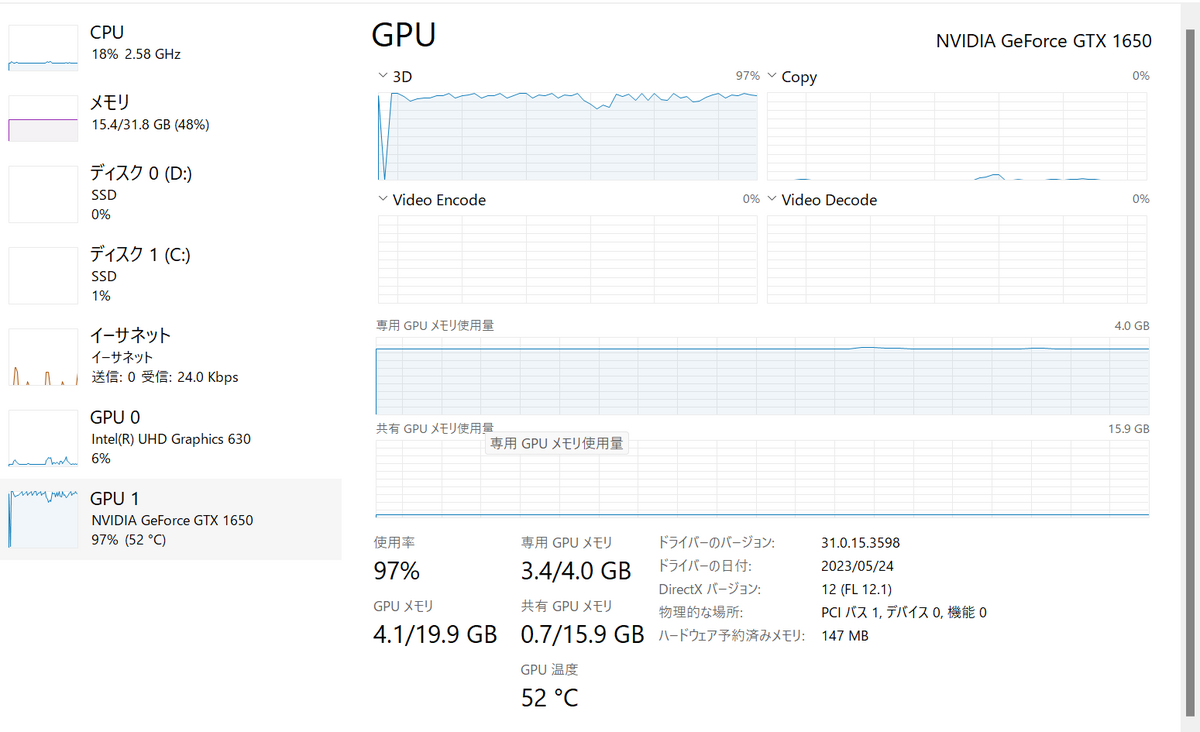Select GPU 1 GTX 1650 graph thumbnail
The height and width of the screenshot is (732, 1200).
click(43, 519)
